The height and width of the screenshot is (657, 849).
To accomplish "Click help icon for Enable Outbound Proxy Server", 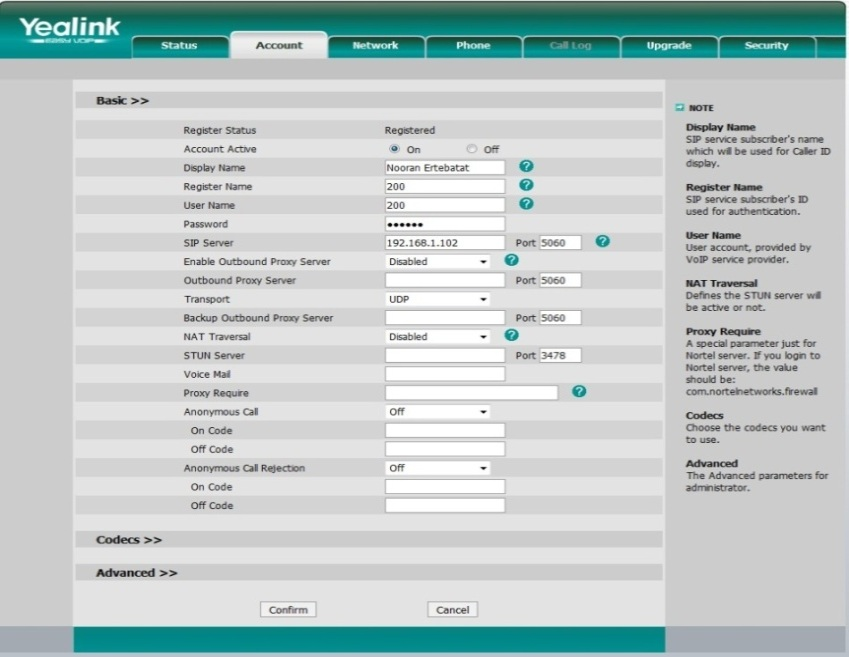I will pyautogui.click(x=511, y=260).
